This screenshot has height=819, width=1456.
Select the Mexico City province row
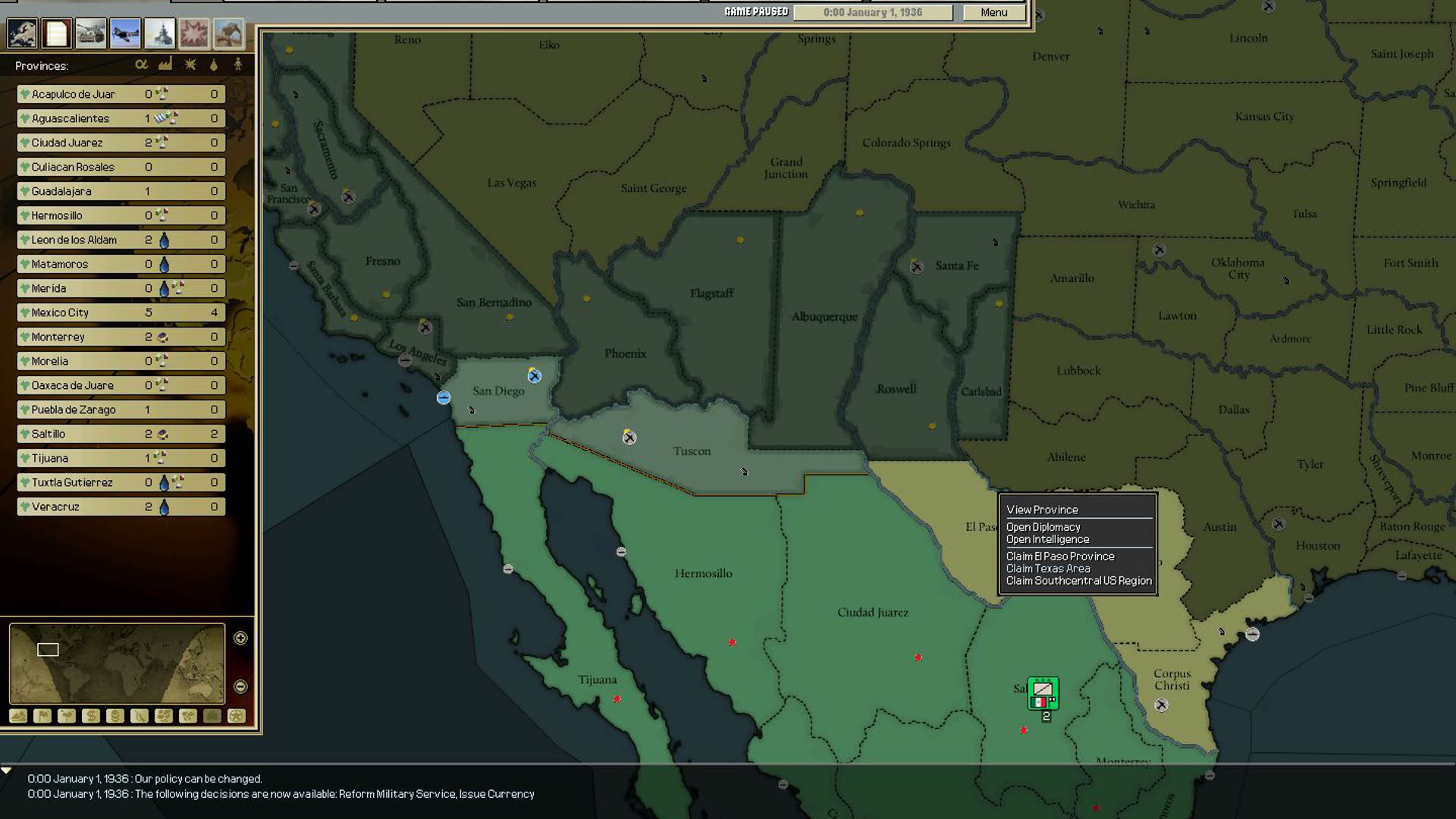click(x=121, y=312)
